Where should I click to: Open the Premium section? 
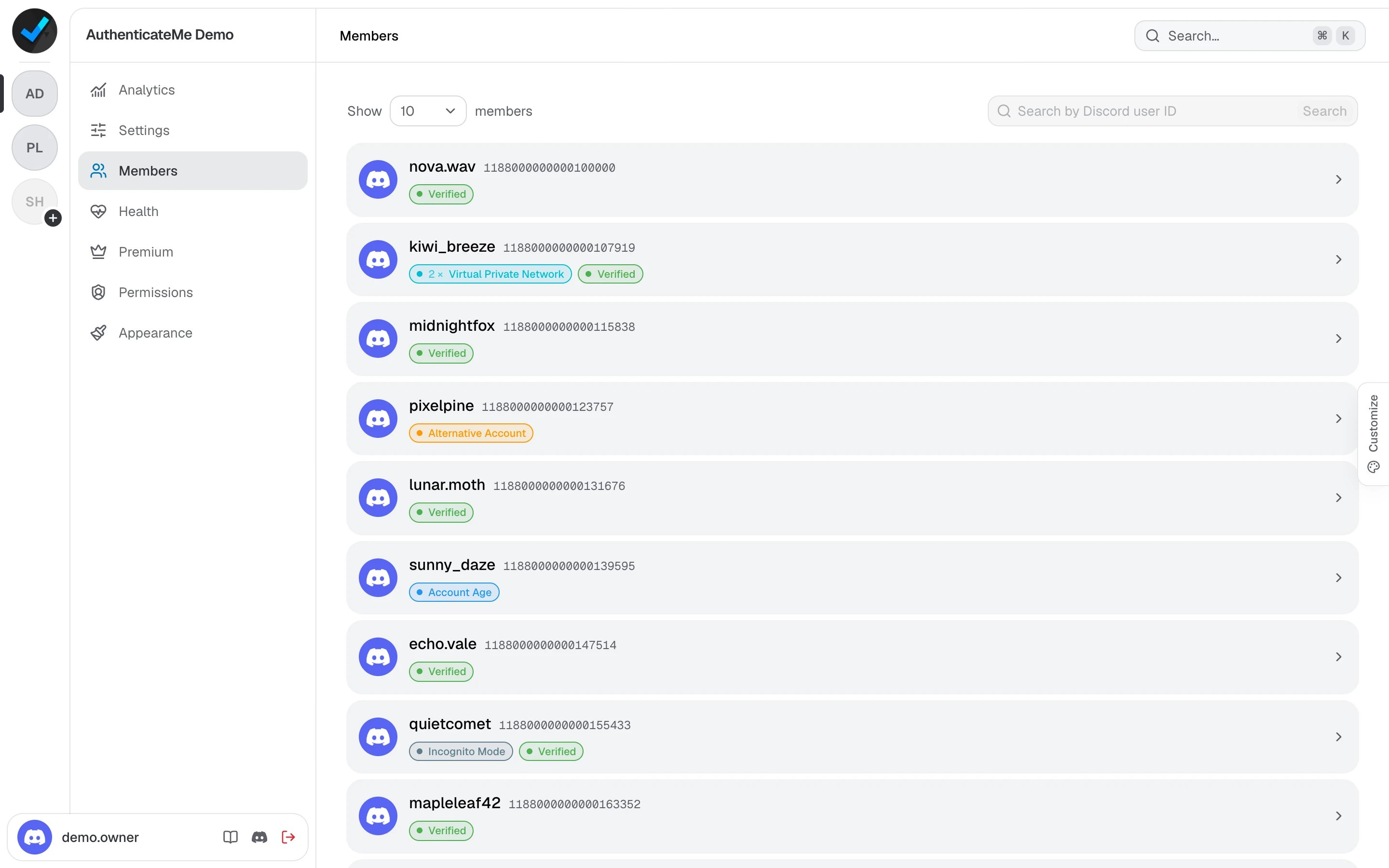pos(193,251)
